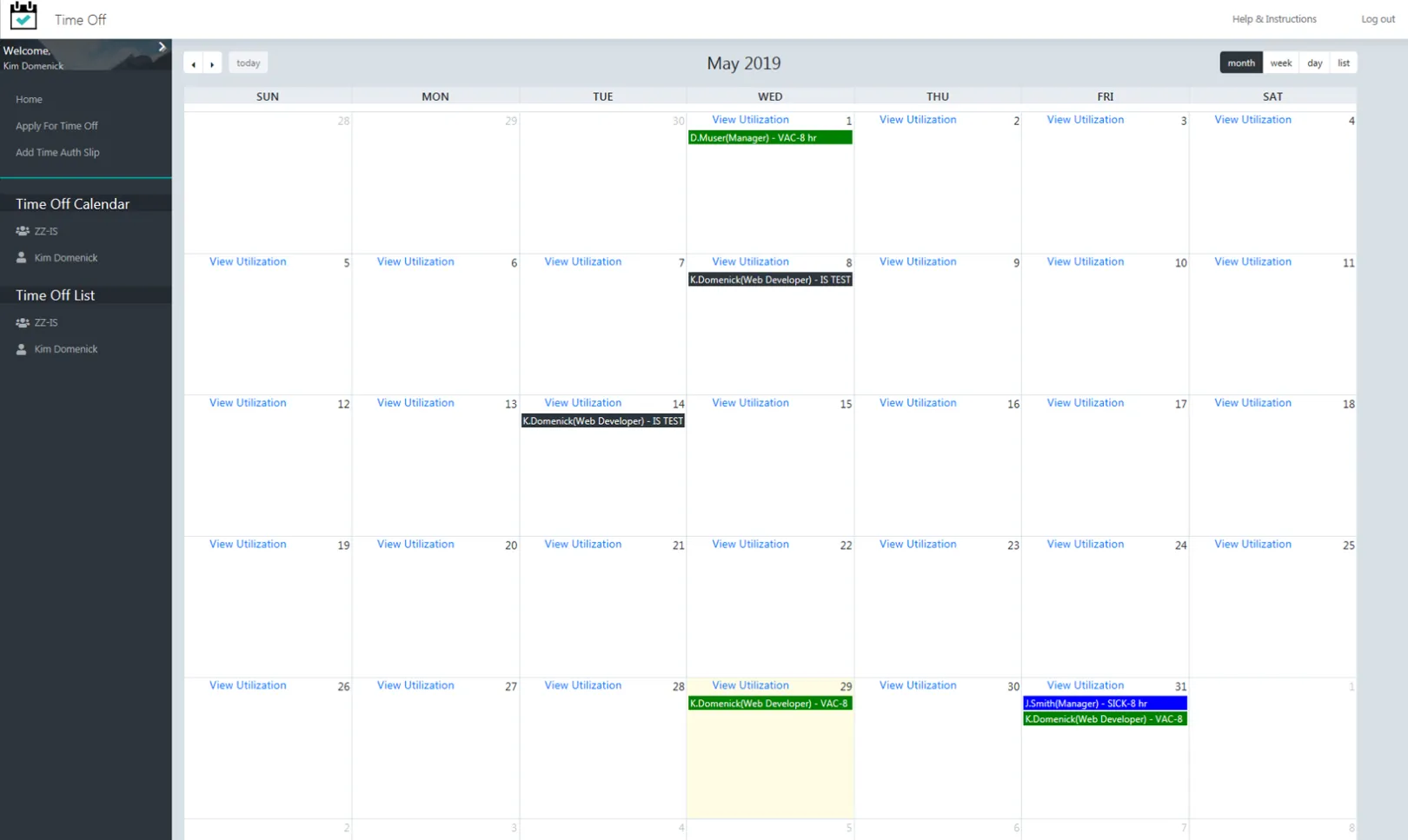View Utilization for May 3

[1086, 120]
